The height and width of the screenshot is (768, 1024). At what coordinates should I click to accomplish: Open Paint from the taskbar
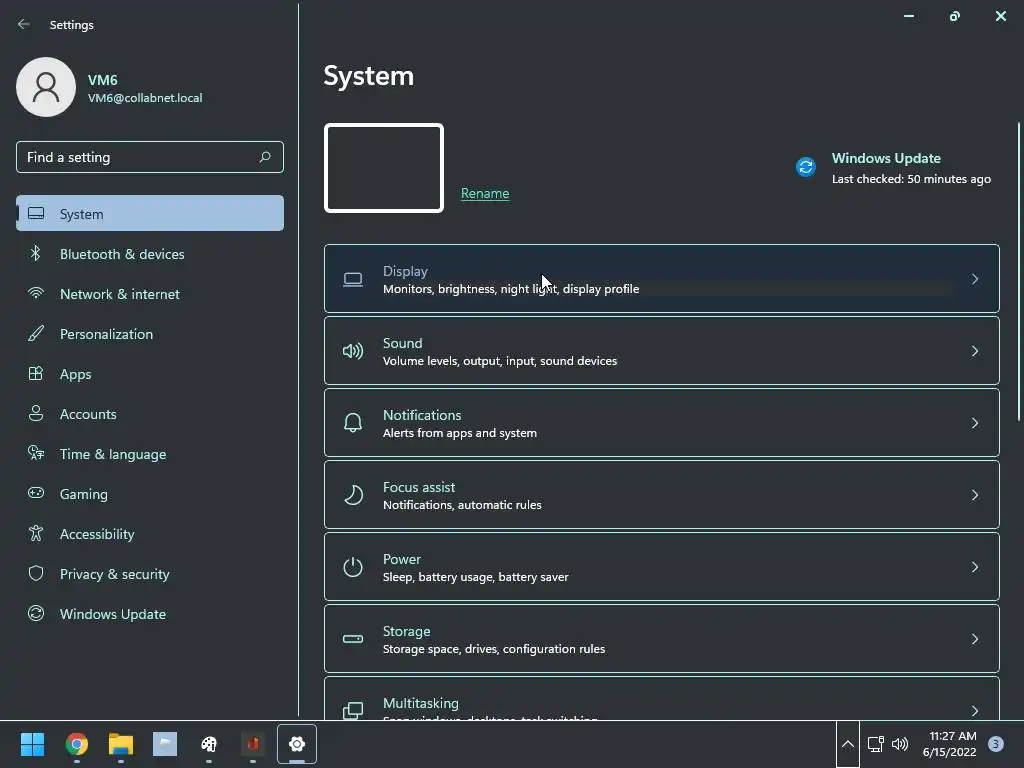click(209, 744)
